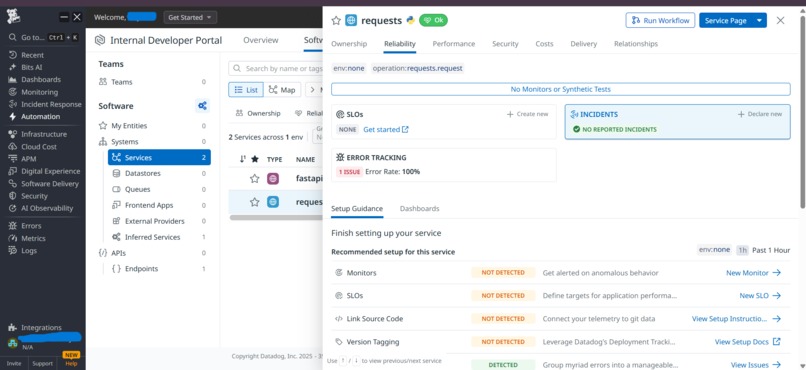This screenshot has height=370, width=806.
Task: Click Help at the sidebar bottom
Action: (71, 363)
